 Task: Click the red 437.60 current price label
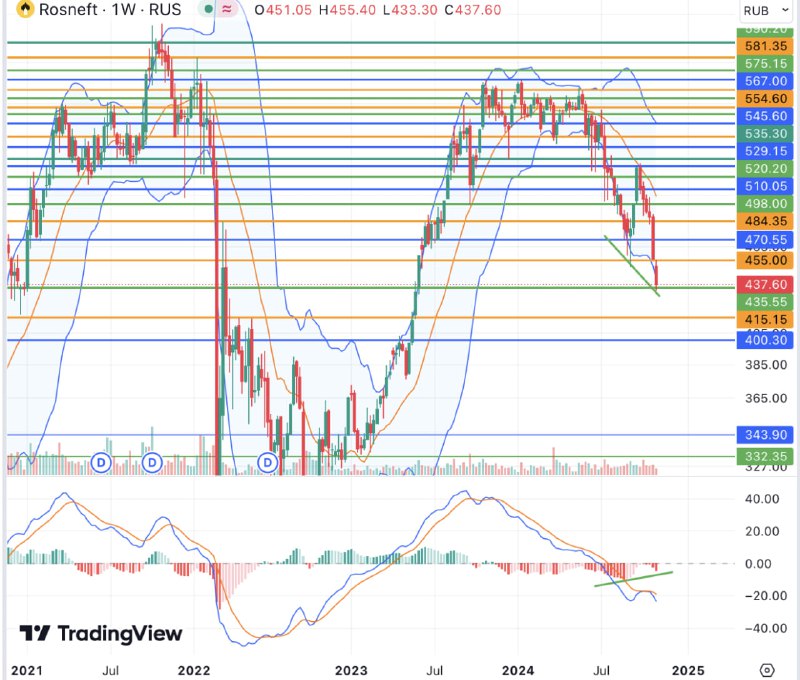pos(765,284)
